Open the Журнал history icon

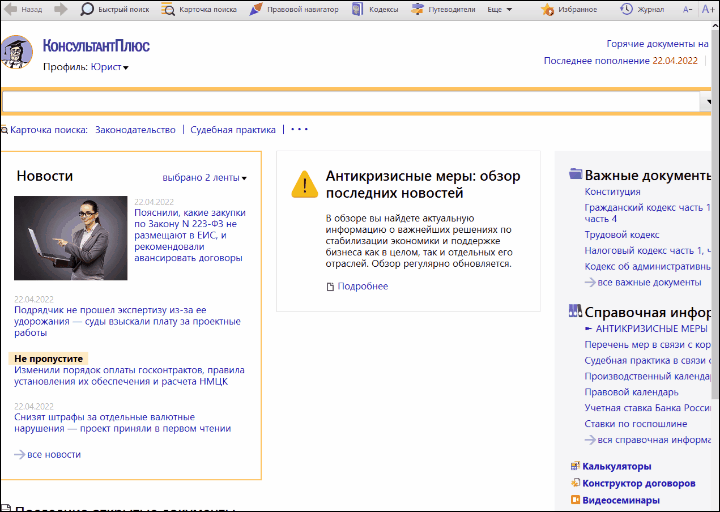(x=627, y=9)
